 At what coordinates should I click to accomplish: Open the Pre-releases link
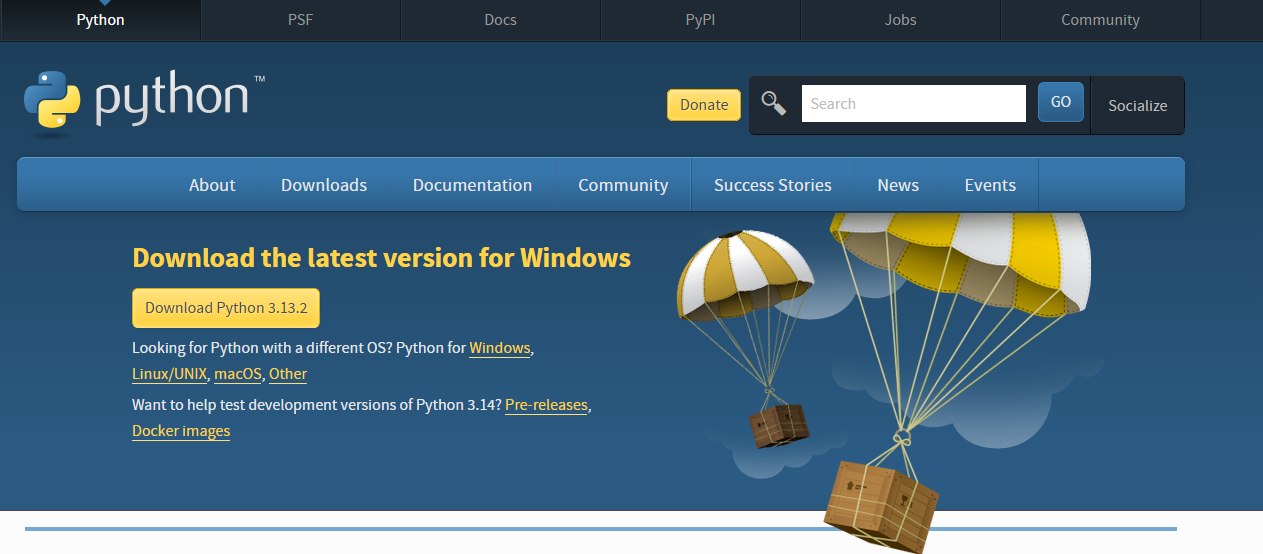(x=546, y=405)
